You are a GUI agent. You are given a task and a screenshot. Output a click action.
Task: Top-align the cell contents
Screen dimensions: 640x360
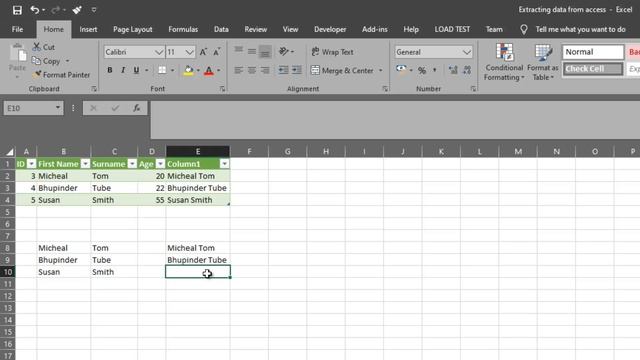coord(239,51)
